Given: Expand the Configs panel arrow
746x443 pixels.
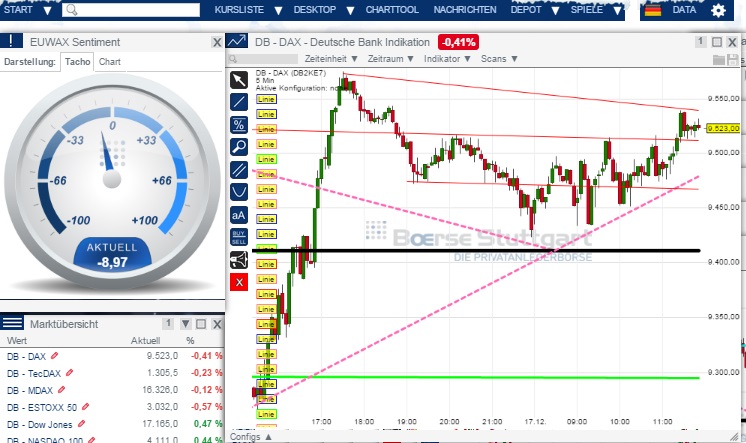Looking at the screenshot, I should pyautogui.click(x=268, y=436).
